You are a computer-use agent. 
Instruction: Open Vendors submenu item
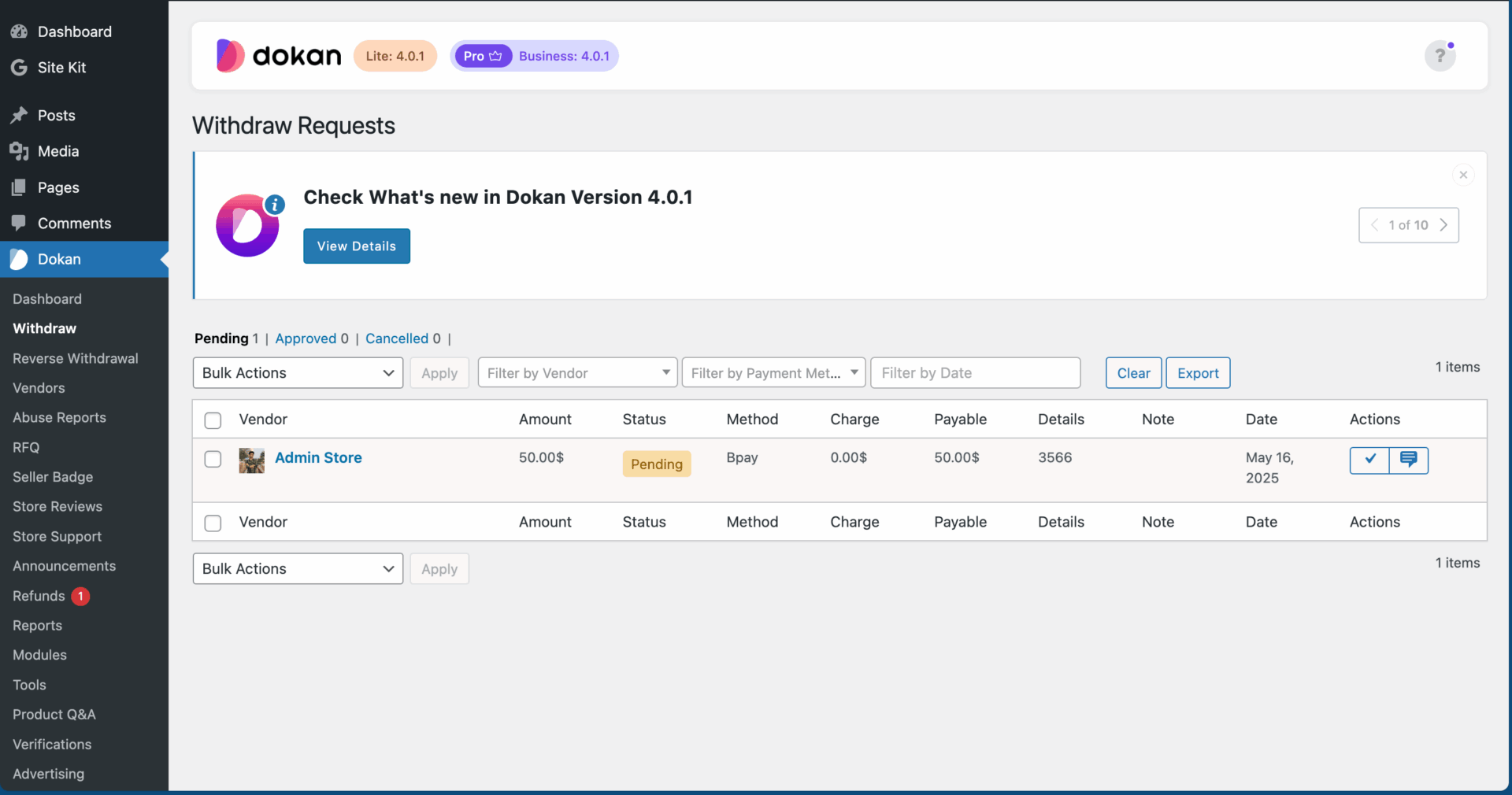pos(39,388)
